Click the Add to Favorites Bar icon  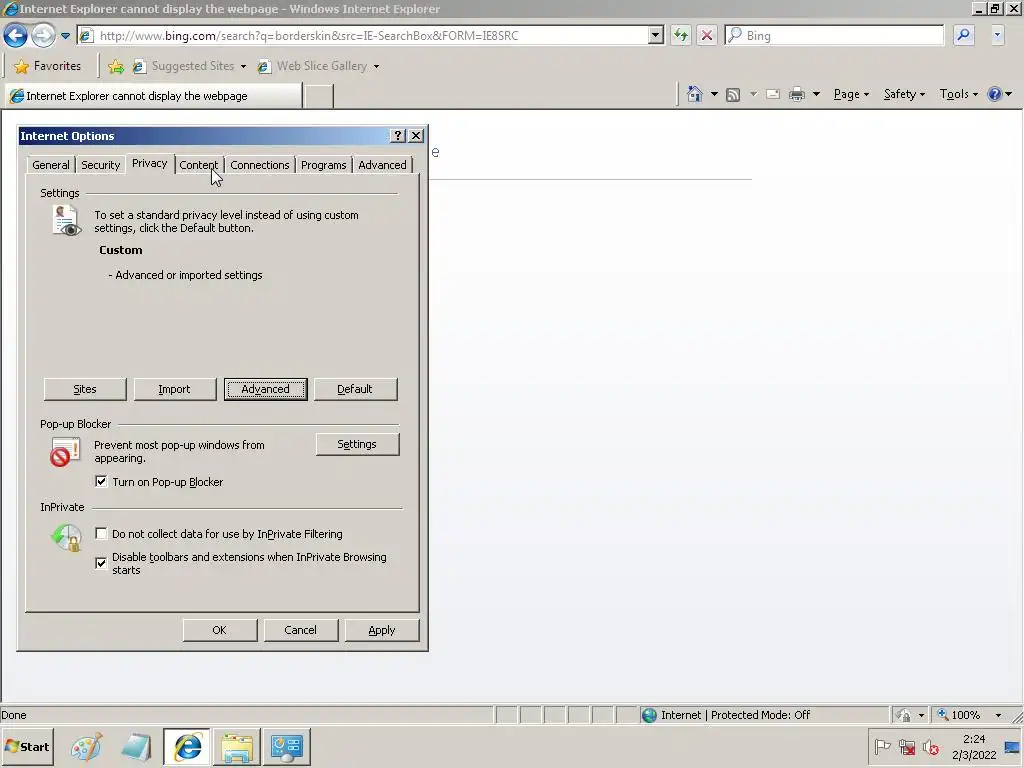[x=116, y=66]
